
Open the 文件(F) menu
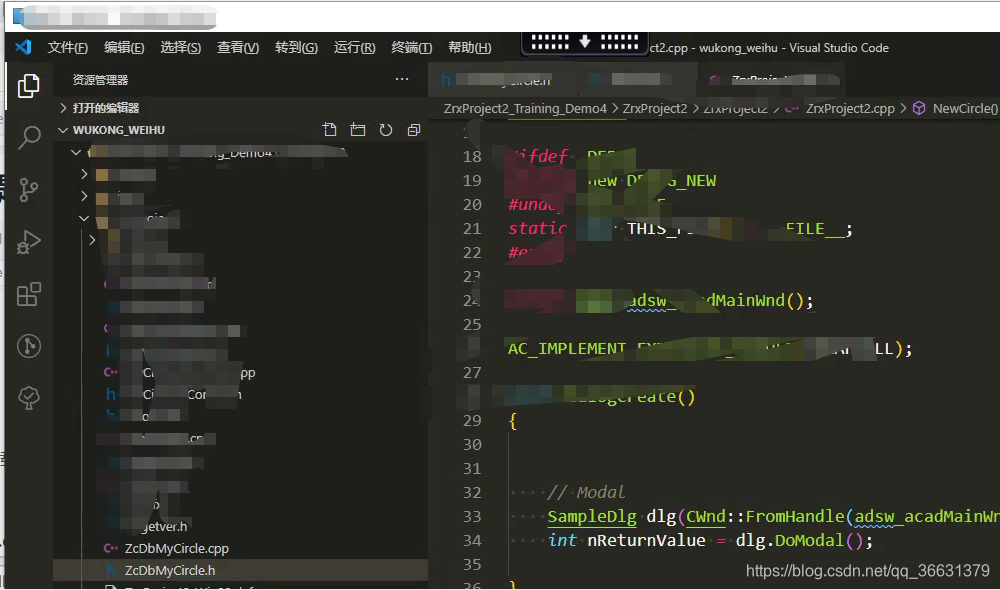[68, 48]
